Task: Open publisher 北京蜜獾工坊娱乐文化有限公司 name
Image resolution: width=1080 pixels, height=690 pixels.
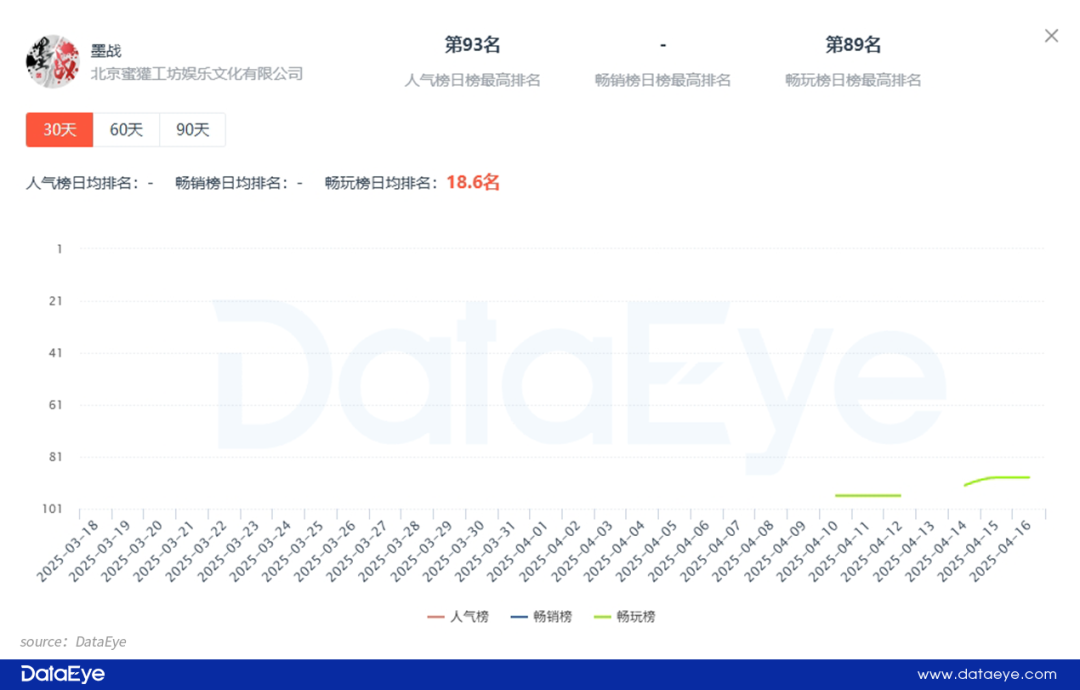Action: tap(197, 74)
